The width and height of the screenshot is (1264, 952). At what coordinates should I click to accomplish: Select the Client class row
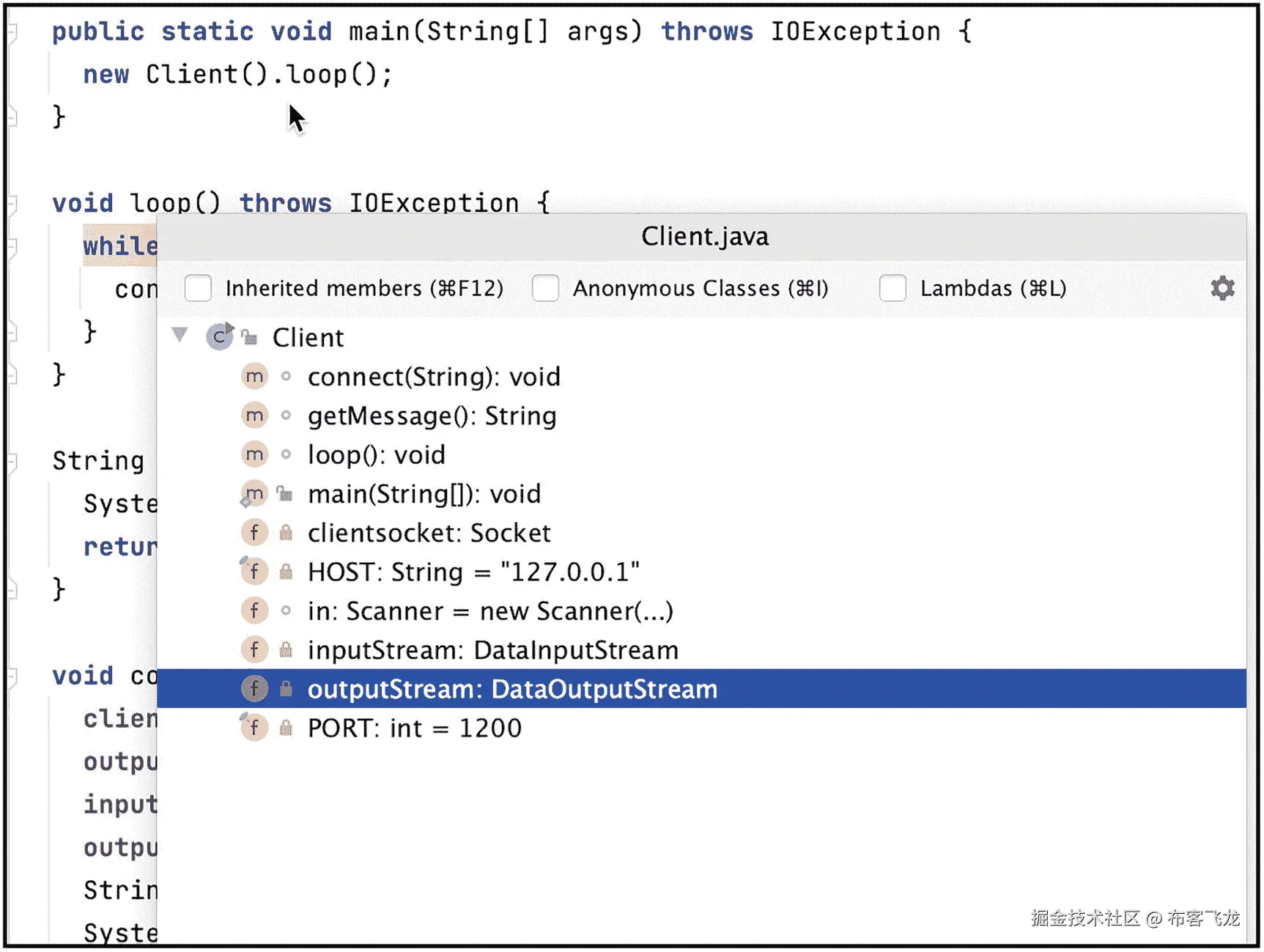[701, 337]
